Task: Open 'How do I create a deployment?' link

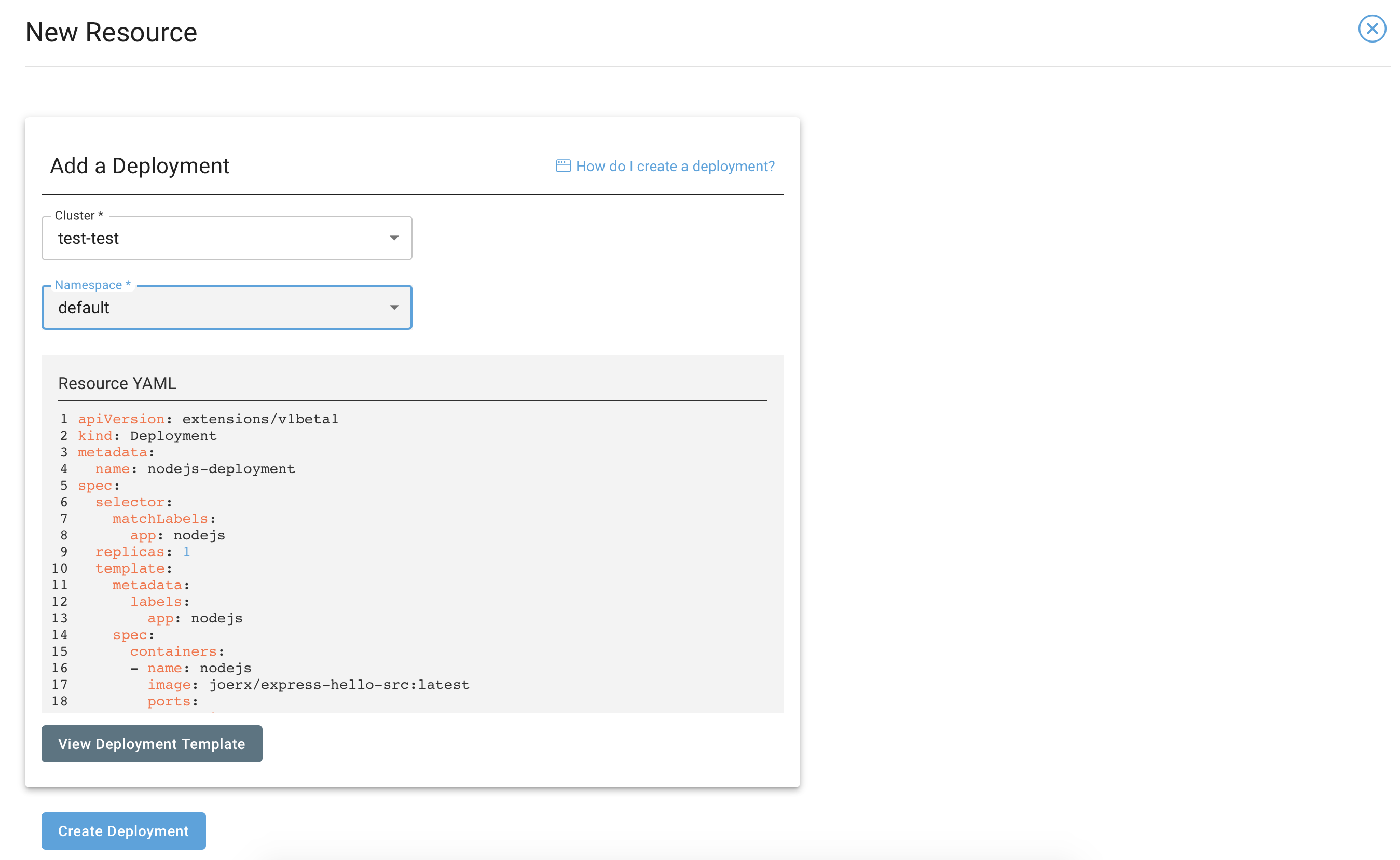Action: [x=675, y=166]
